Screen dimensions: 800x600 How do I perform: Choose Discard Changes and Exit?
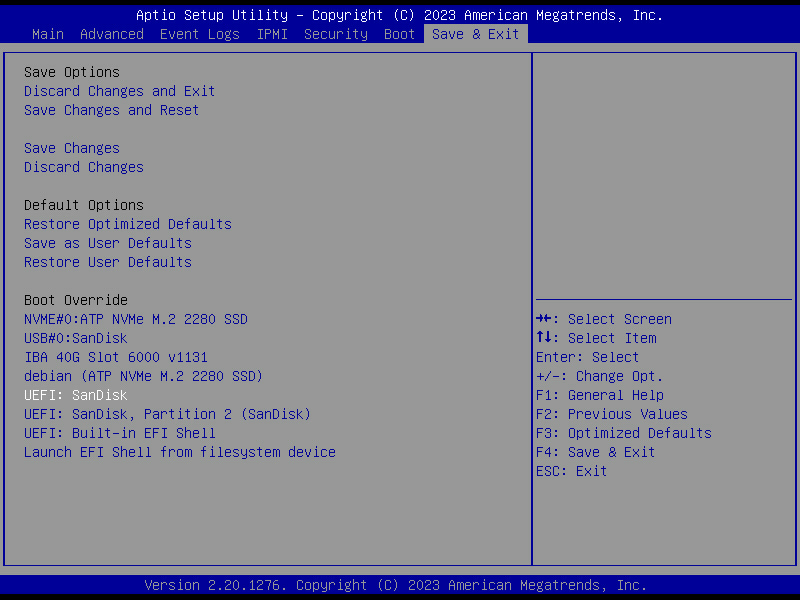point(119,91)
